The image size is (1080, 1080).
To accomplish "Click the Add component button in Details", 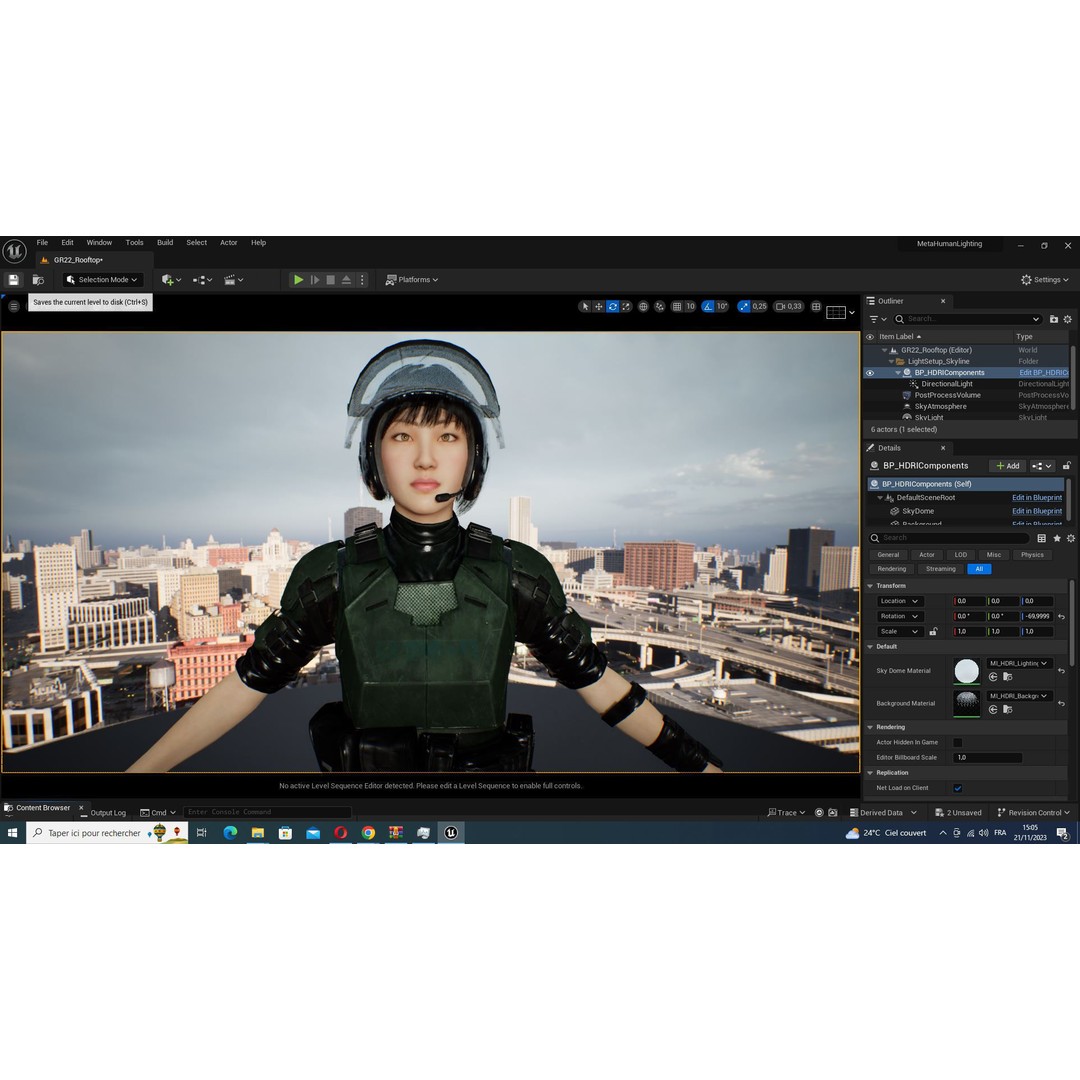I will point(1008,466).
